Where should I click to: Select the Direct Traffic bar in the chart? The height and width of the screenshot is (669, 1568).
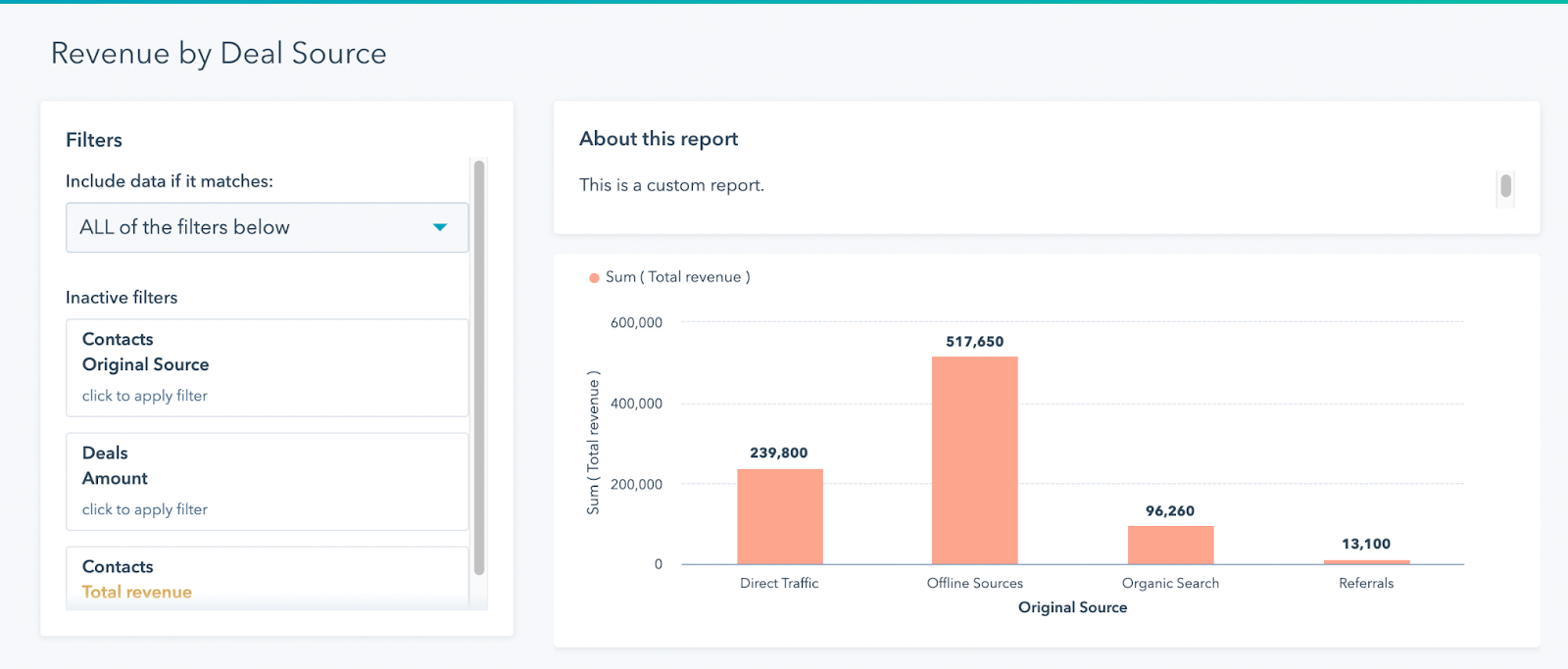click(779, 516)
